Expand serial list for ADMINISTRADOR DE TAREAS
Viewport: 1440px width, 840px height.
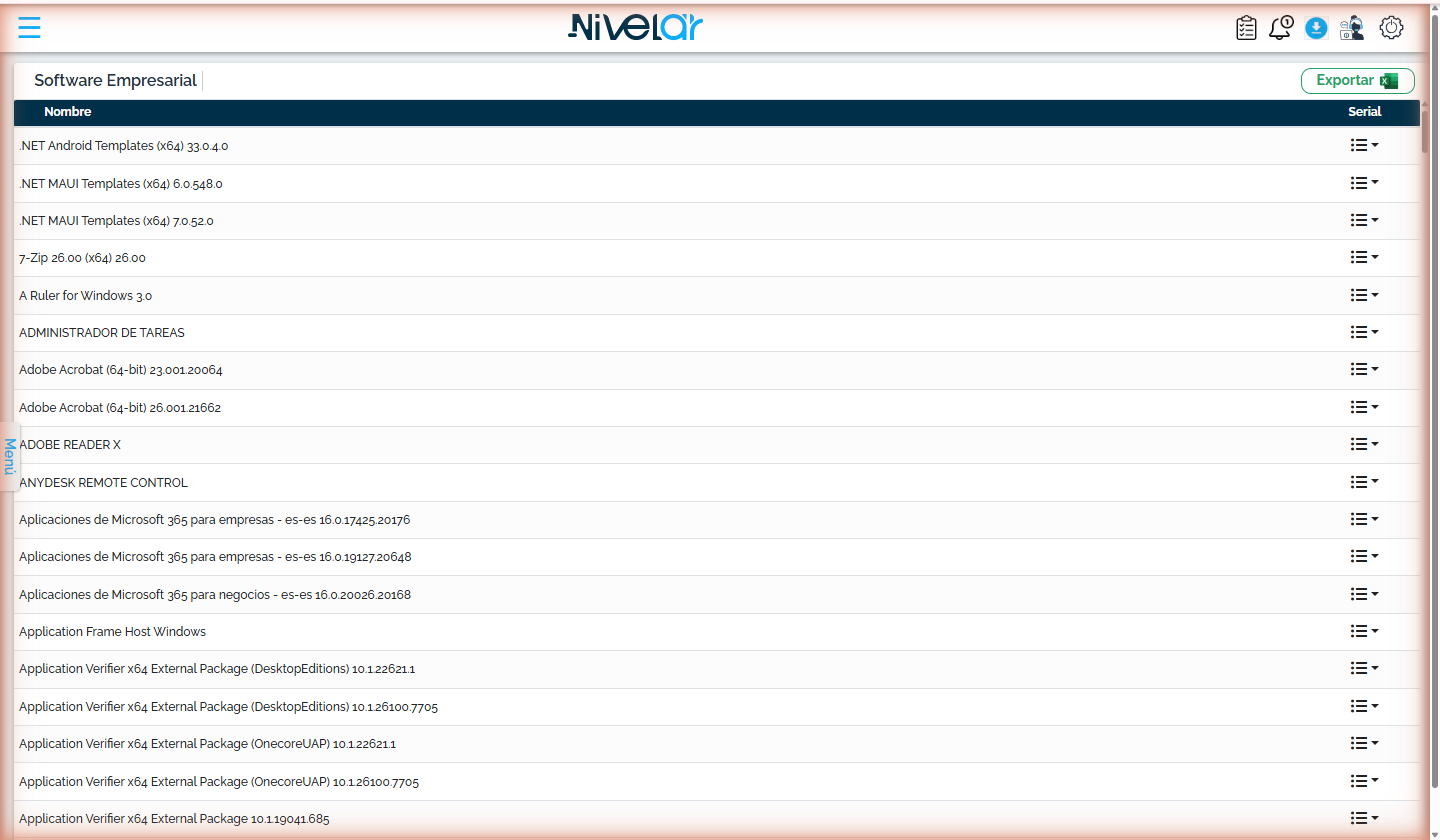pyautogui.click(x=1364, y=332)
